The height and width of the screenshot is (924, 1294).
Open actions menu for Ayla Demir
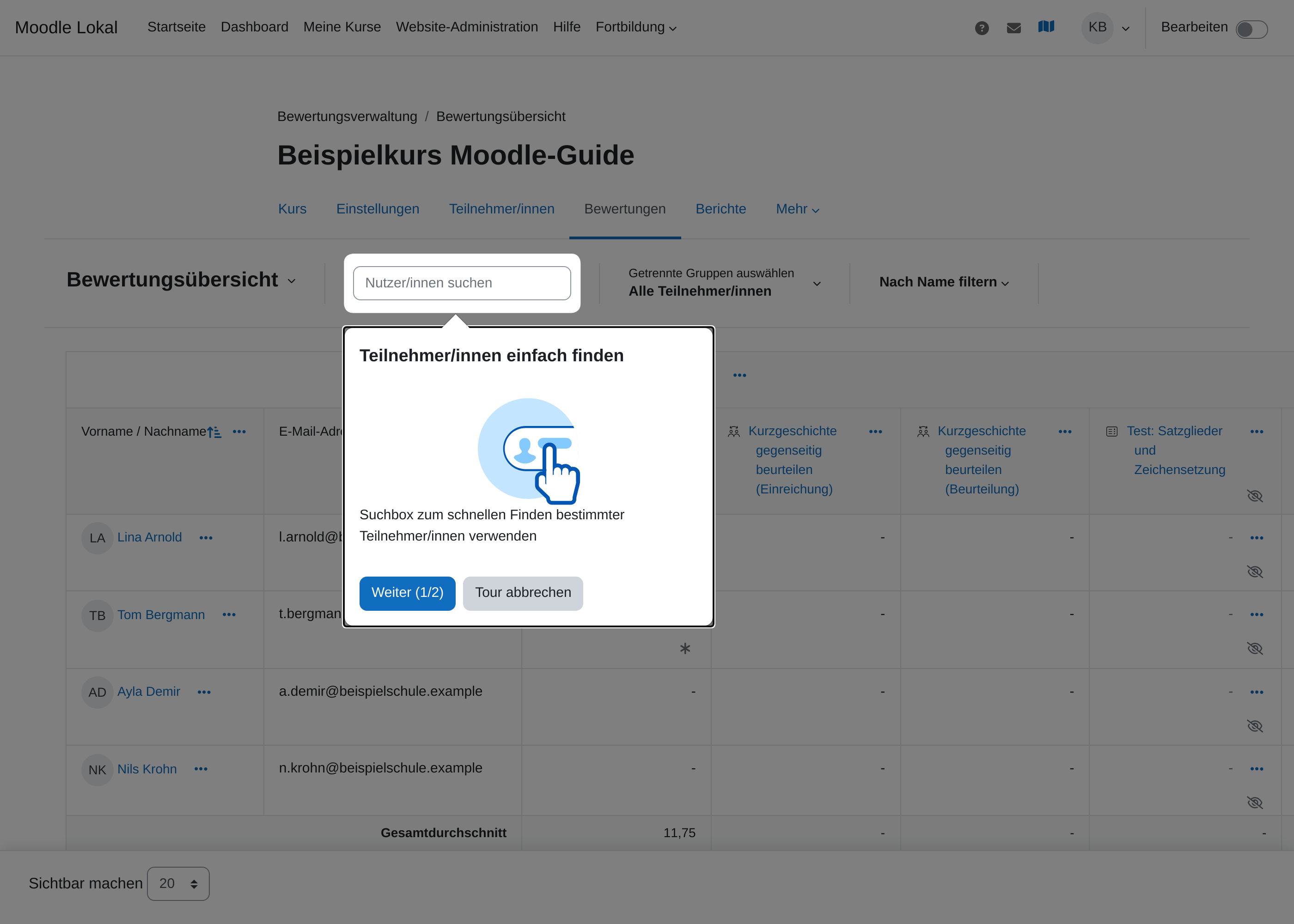click(x=204, y=692)
